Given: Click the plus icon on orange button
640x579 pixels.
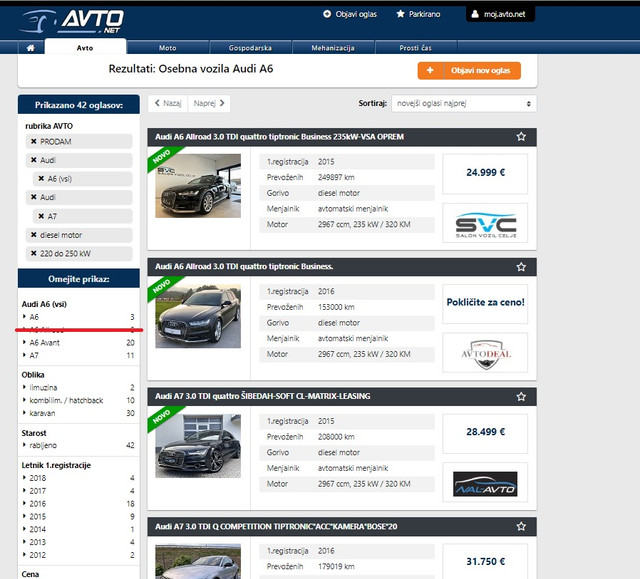Looking at the screenshot, I should [x=430, y=70].
